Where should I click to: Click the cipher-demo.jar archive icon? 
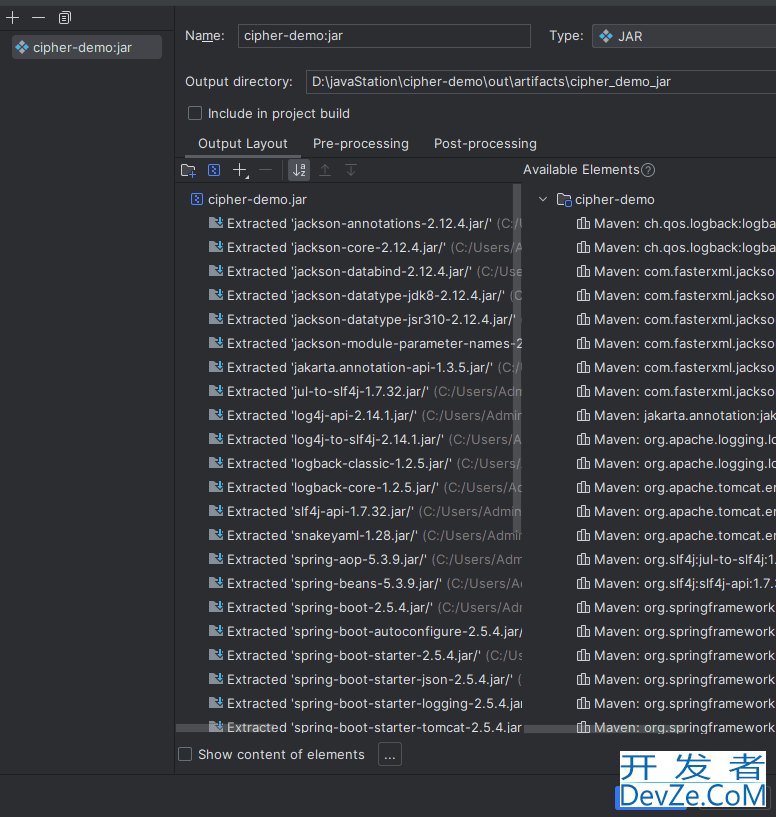(x=196, y=199)
